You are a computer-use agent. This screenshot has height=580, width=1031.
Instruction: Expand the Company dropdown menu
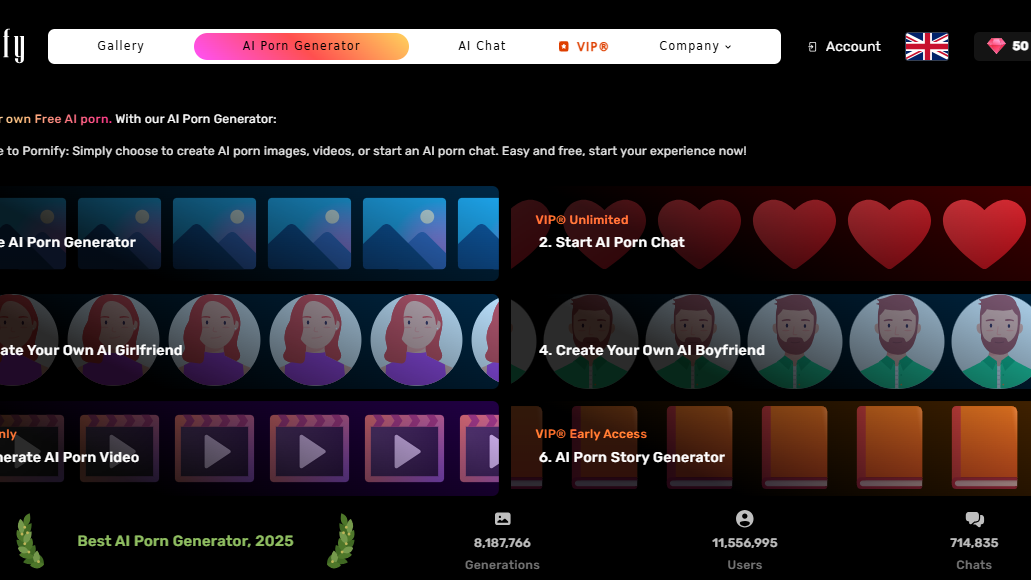click(x=695, y=46)
